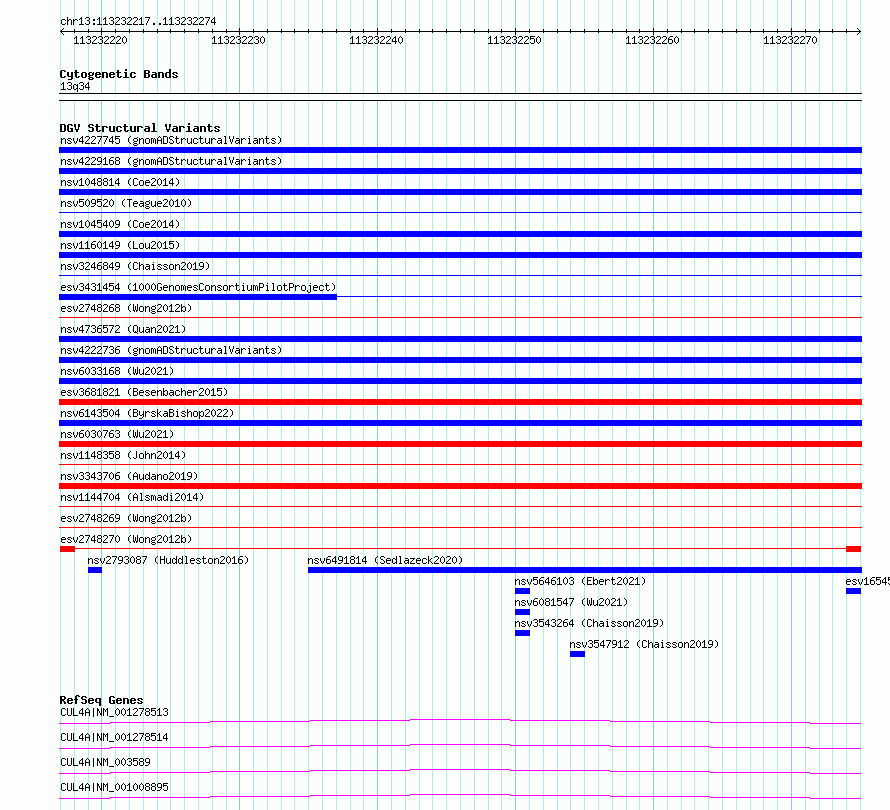Select variant nsv509520 (Teague2010)
The height and width of the screenshot is (810, 890).
(126, 203)
